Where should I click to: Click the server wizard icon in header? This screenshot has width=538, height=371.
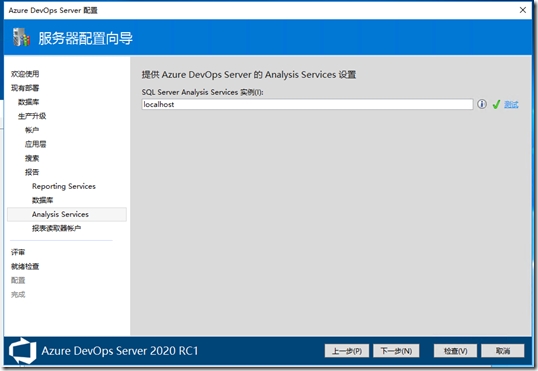21,37
